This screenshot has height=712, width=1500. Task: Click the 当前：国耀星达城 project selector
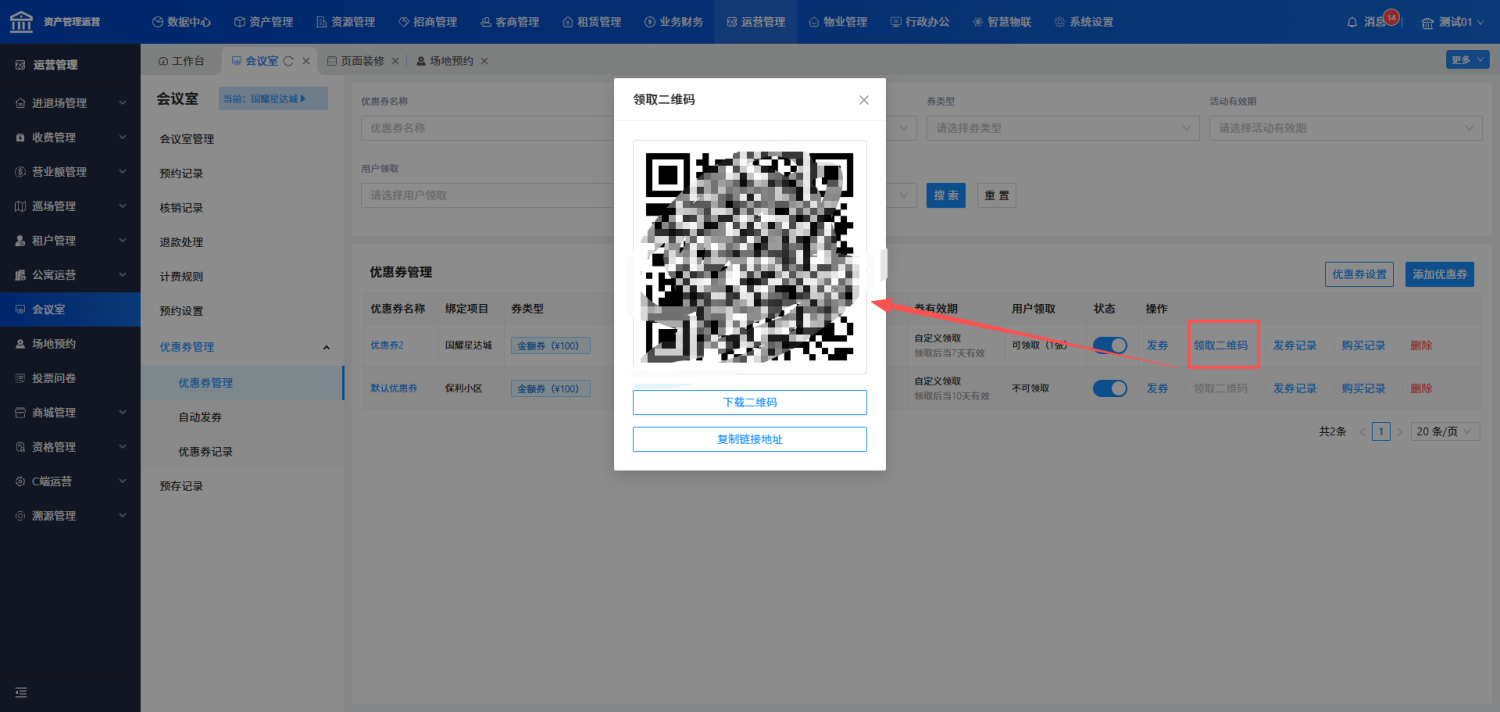point(273,99)
